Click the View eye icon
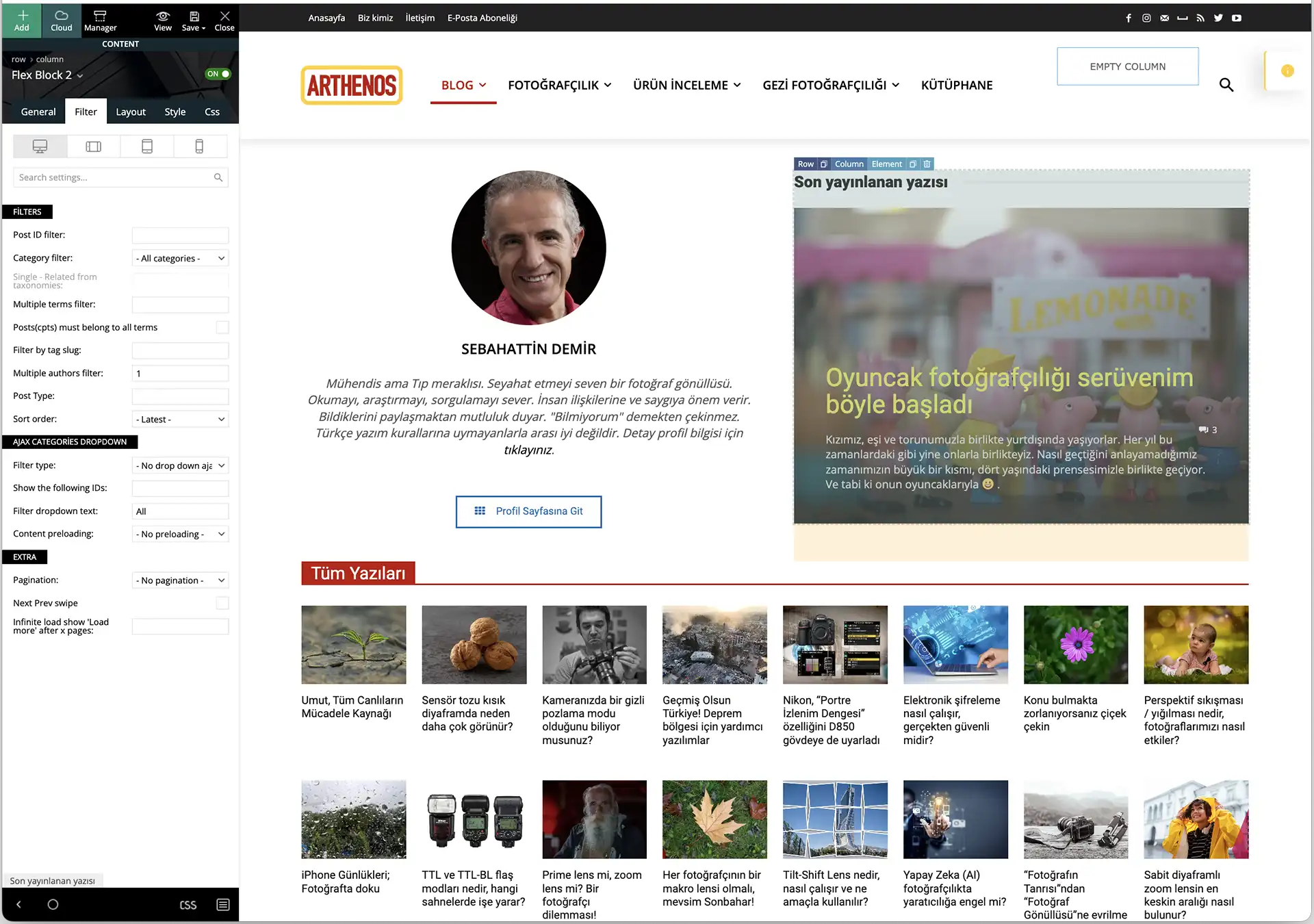1314x924 pixels. [163, 20]
